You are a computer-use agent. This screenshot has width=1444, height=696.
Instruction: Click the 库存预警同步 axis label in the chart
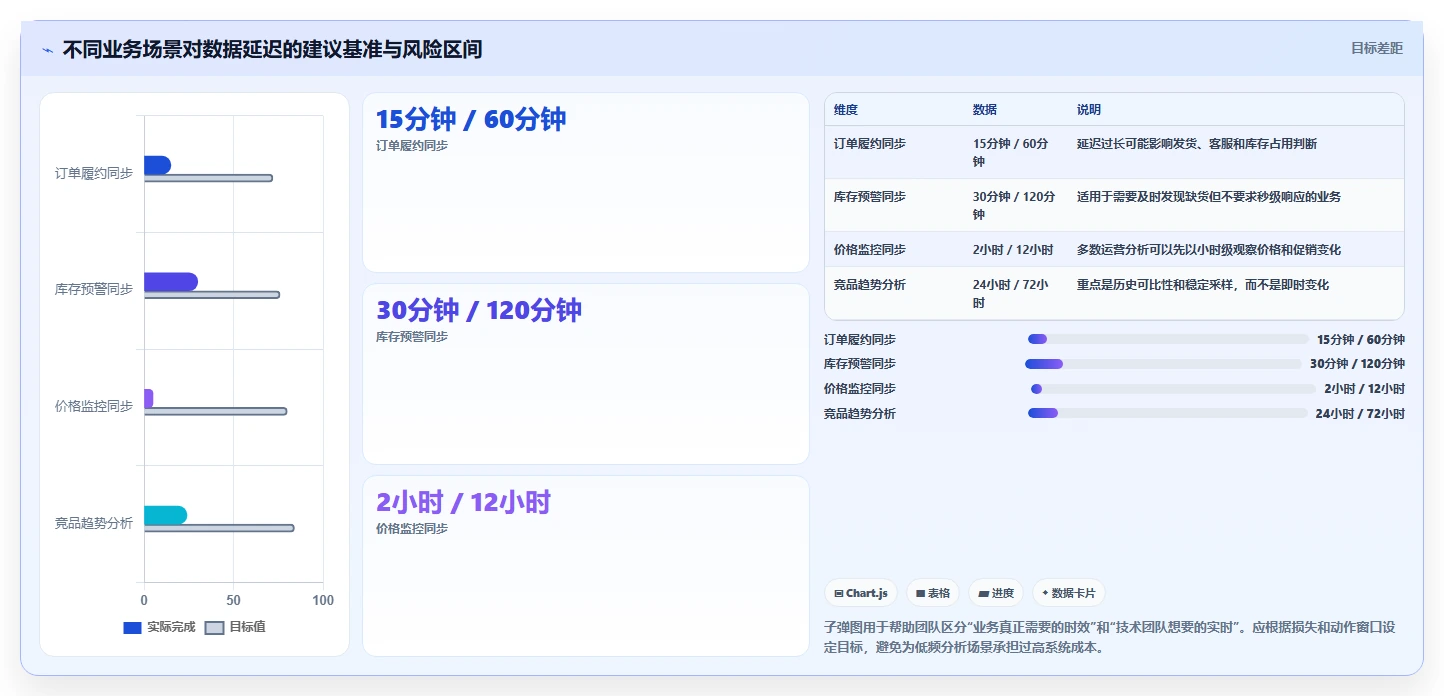[x=94, y=290]
